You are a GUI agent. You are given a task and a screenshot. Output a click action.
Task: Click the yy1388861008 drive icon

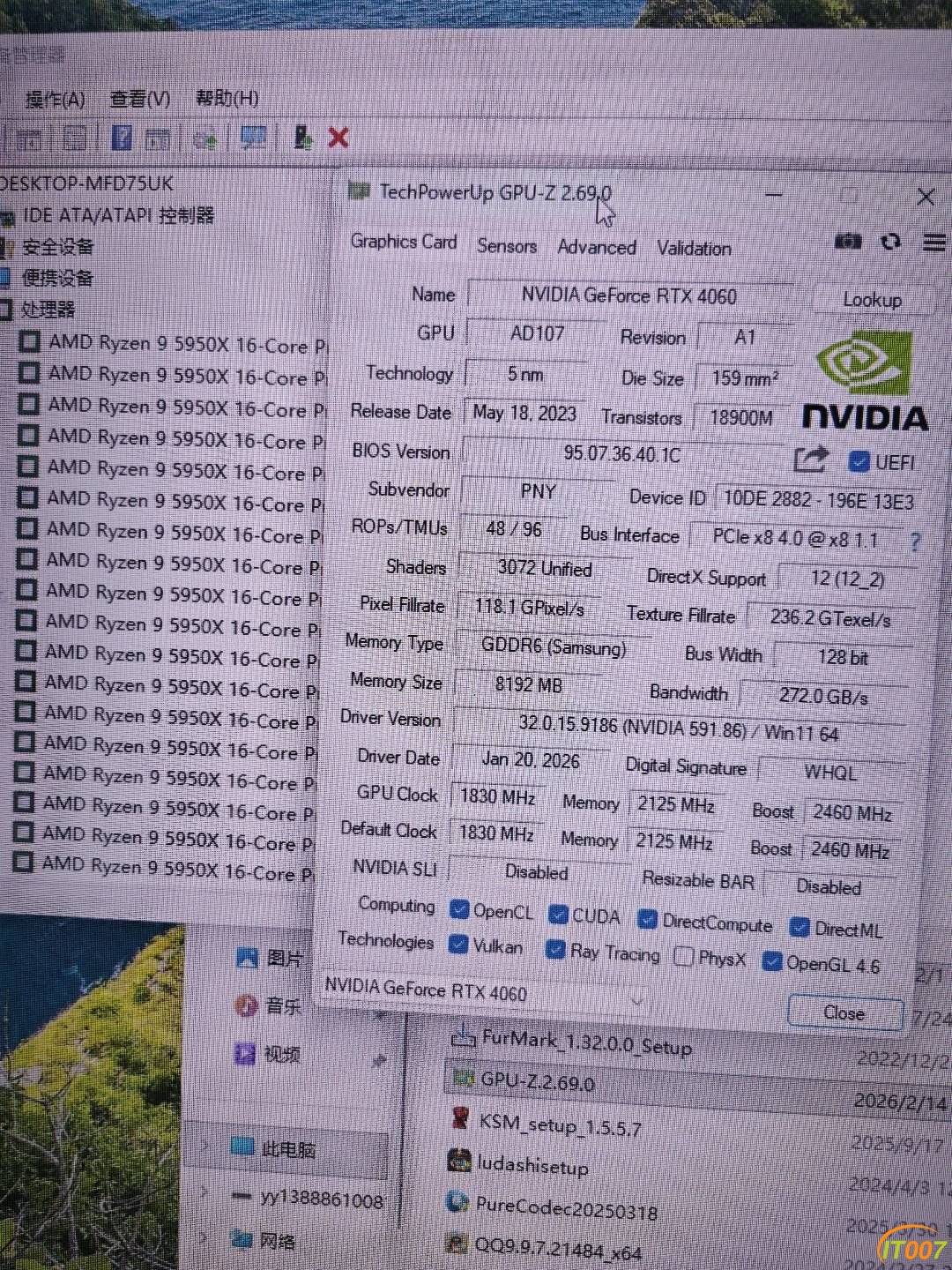point(242,1196)
